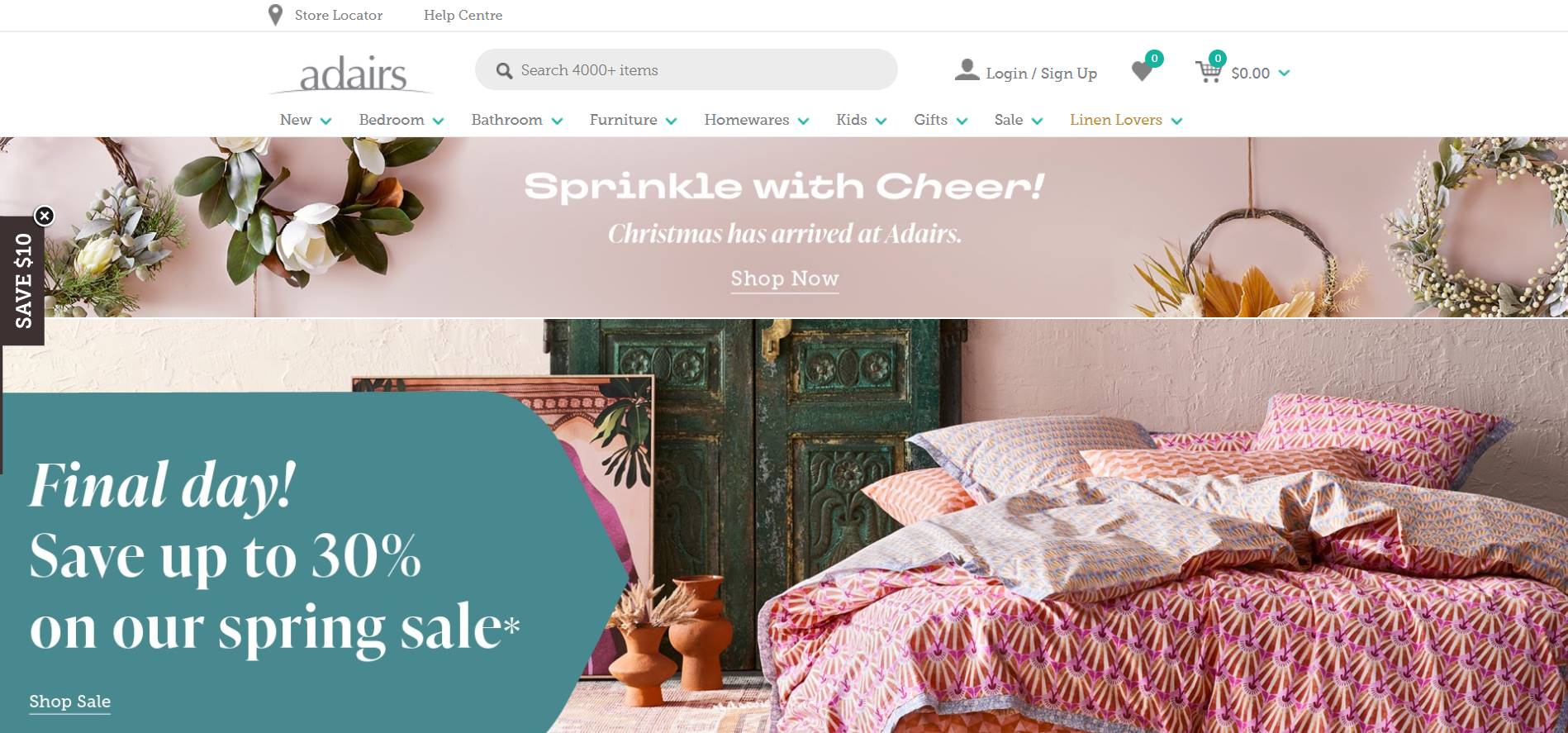Viewport: 1568px width, 733px height.
Task: Select the Sale menu item
Action: point(1009,120)
